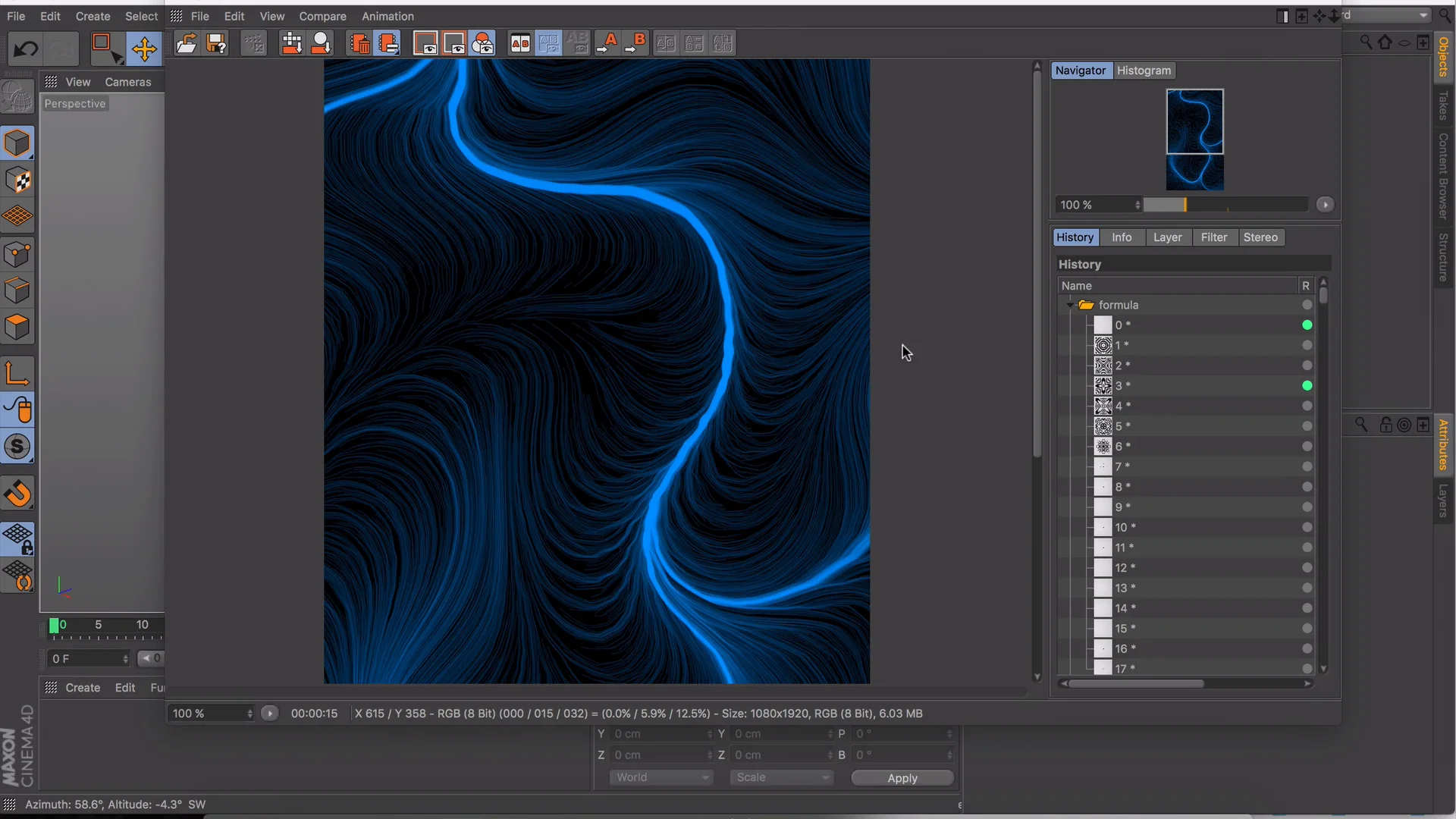The height and width of the screenshot is (819, 1456).
Task: Toggle the R dot for render 1
Action: (1307, 345)
